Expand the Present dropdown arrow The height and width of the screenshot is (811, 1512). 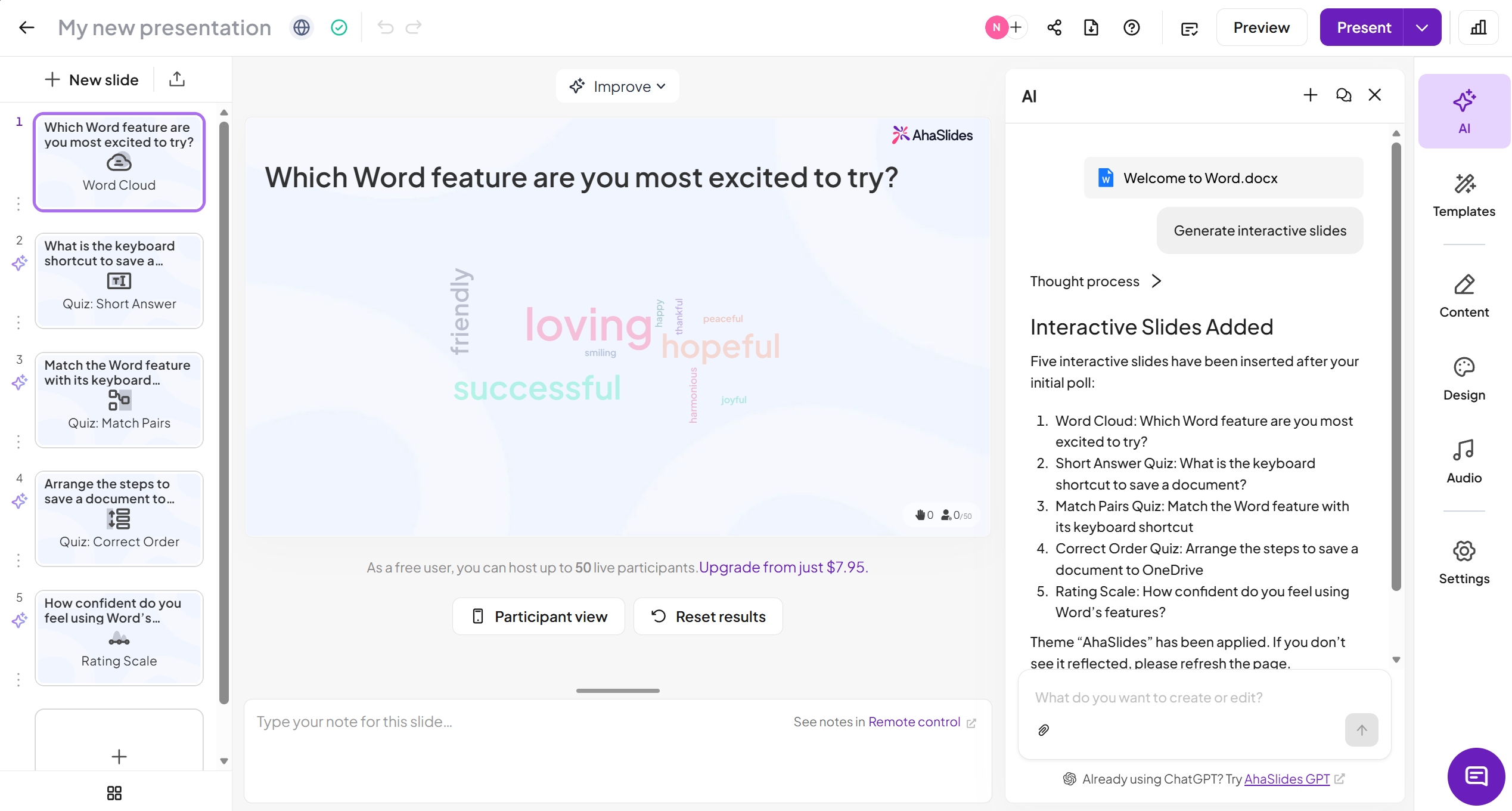click(1422, 27)
